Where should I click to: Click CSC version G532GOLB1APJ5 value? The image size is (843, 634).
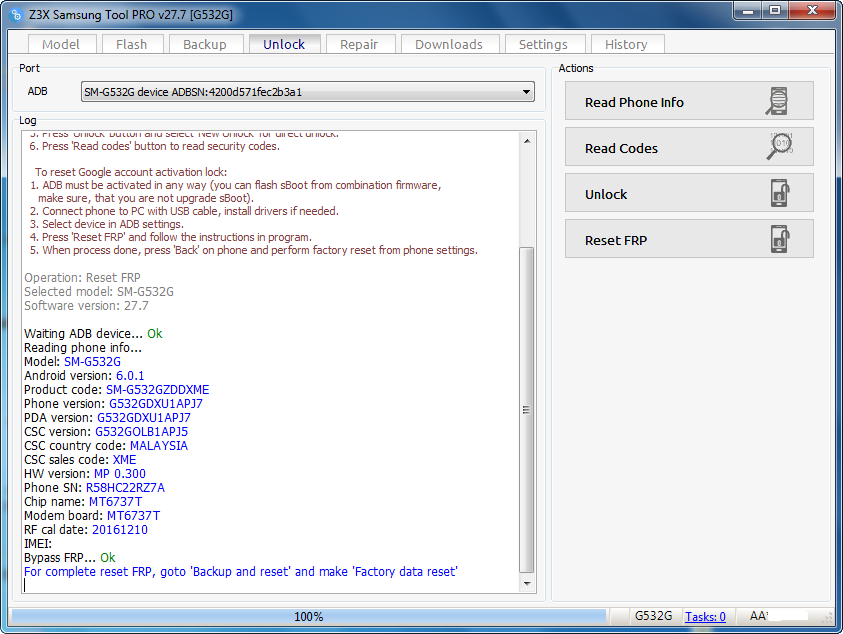(x=141, y=432)
